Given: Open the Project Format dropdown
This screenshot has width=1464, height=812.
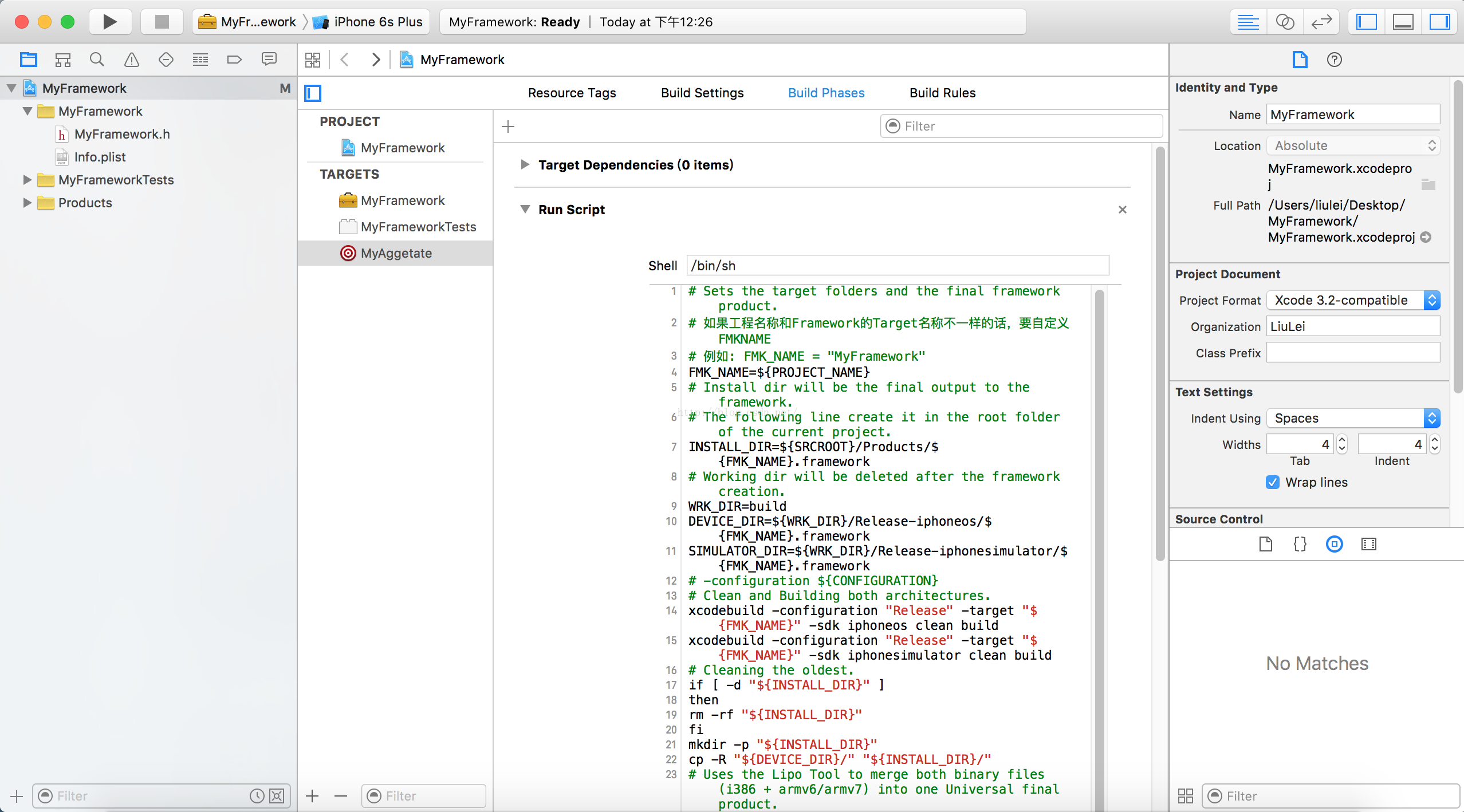Looking at the screenshot, I should (x=1353, y=300).
